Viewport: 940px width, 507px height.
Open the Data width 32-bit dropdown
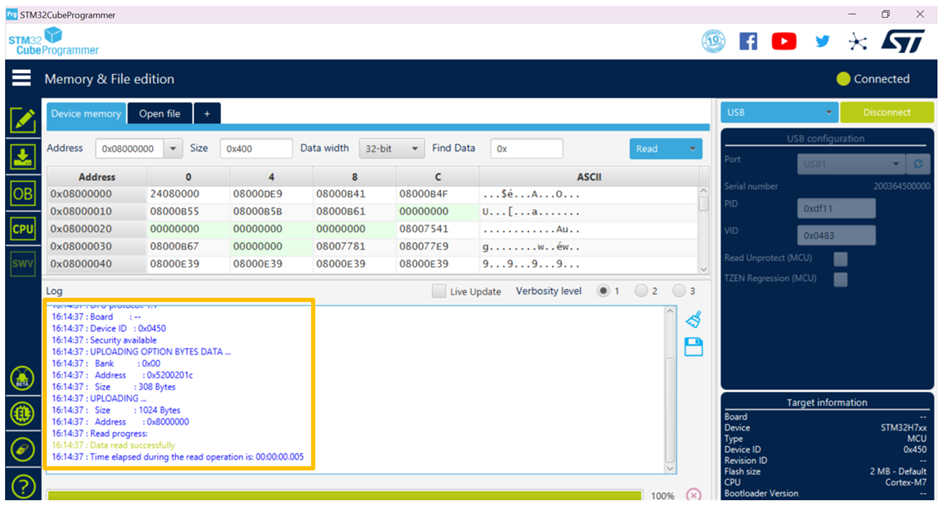coord(391,149)
